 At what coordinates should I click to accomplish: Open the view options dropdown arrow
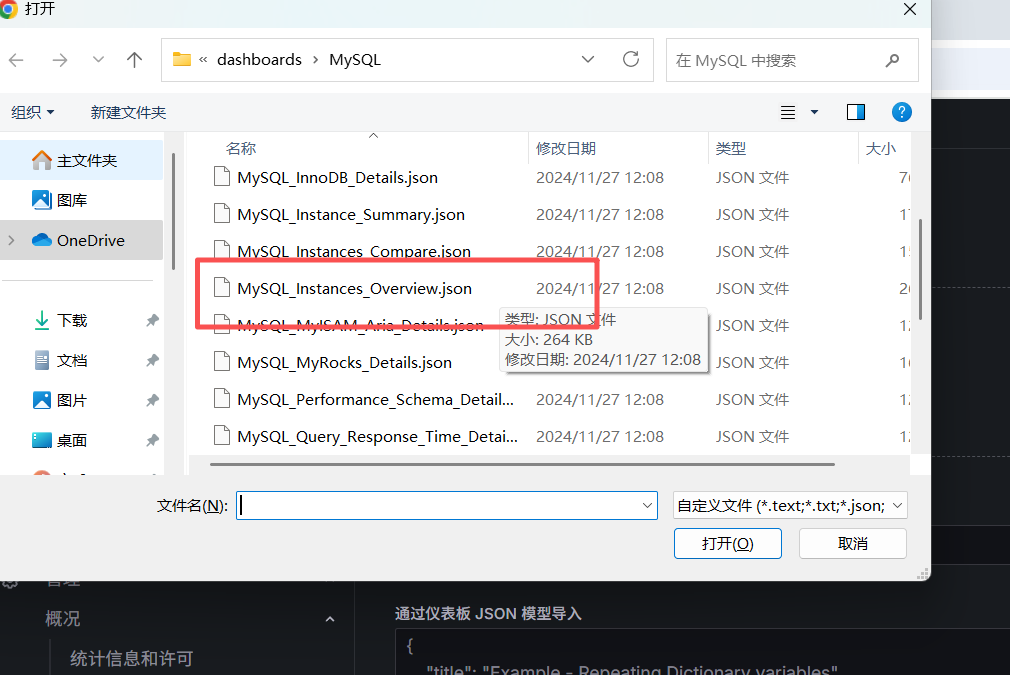click(x=814, y=112)
